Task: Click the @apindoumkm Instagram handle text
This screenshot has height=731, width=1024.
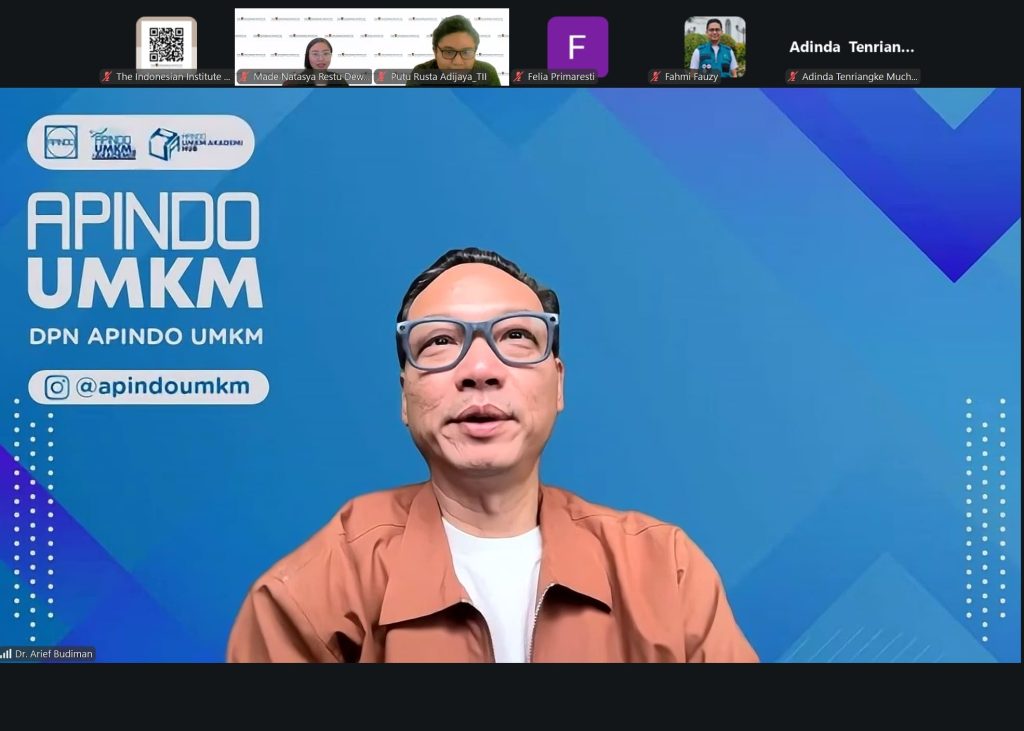Action: 162,387
